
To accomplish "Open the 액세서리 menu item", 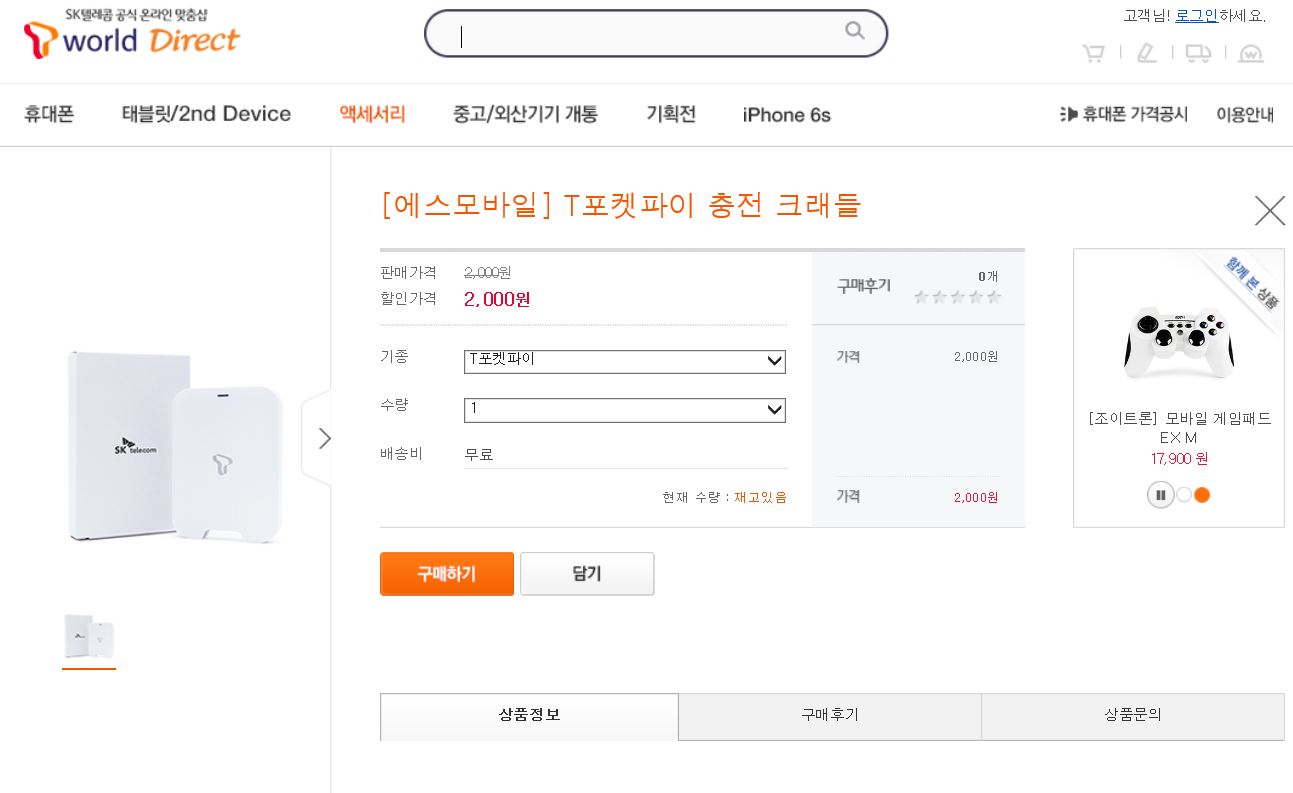I will click(x=372, y=114).
